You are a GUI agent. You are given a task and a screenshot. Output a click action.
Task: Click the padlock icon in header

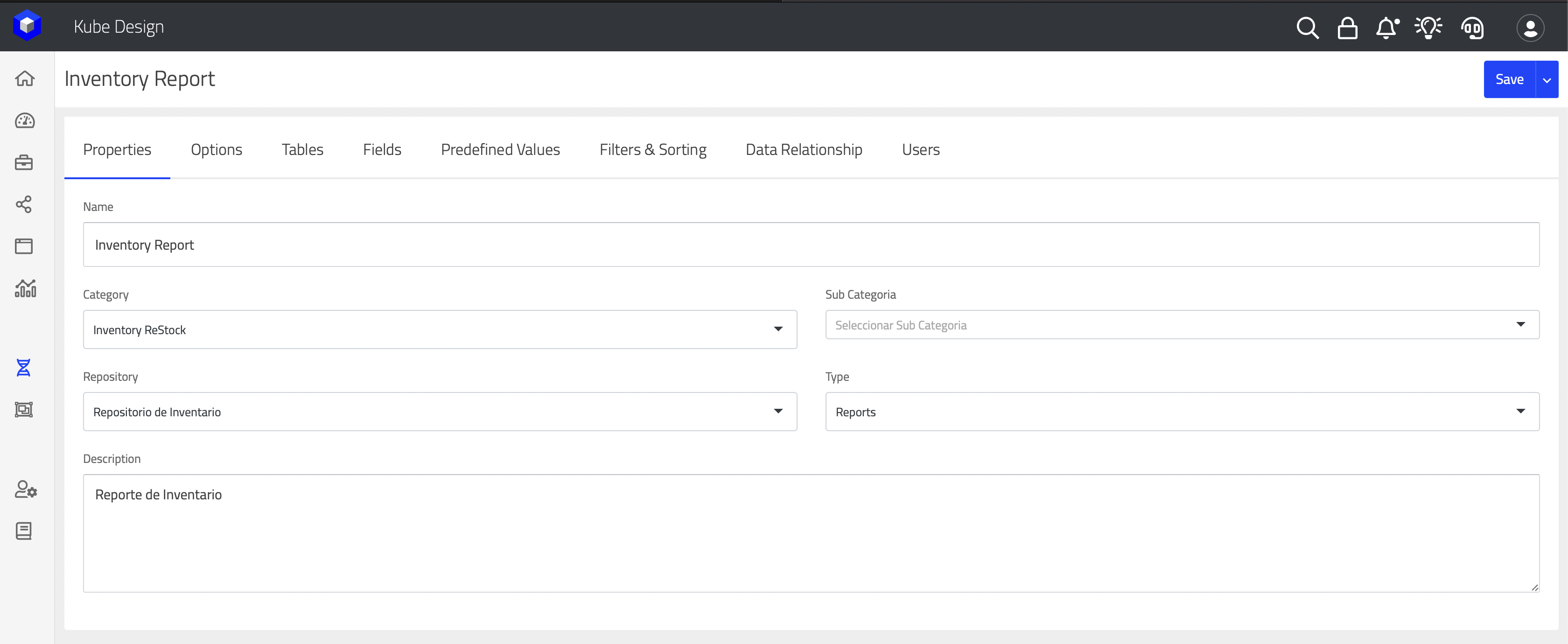click(x=1347, y=28)
